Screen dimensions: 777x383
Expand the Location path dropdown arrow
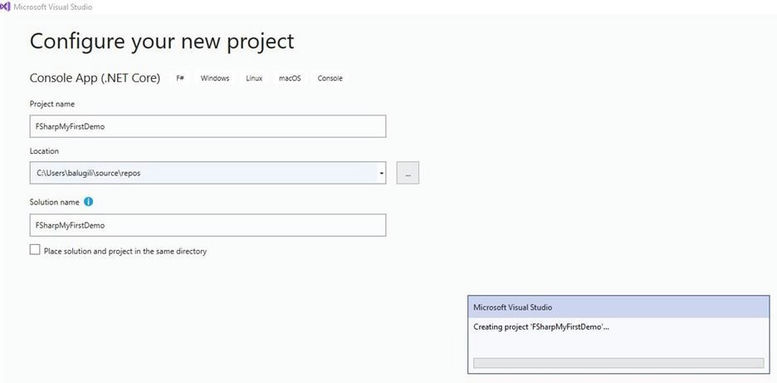click(x=381, y=173)
